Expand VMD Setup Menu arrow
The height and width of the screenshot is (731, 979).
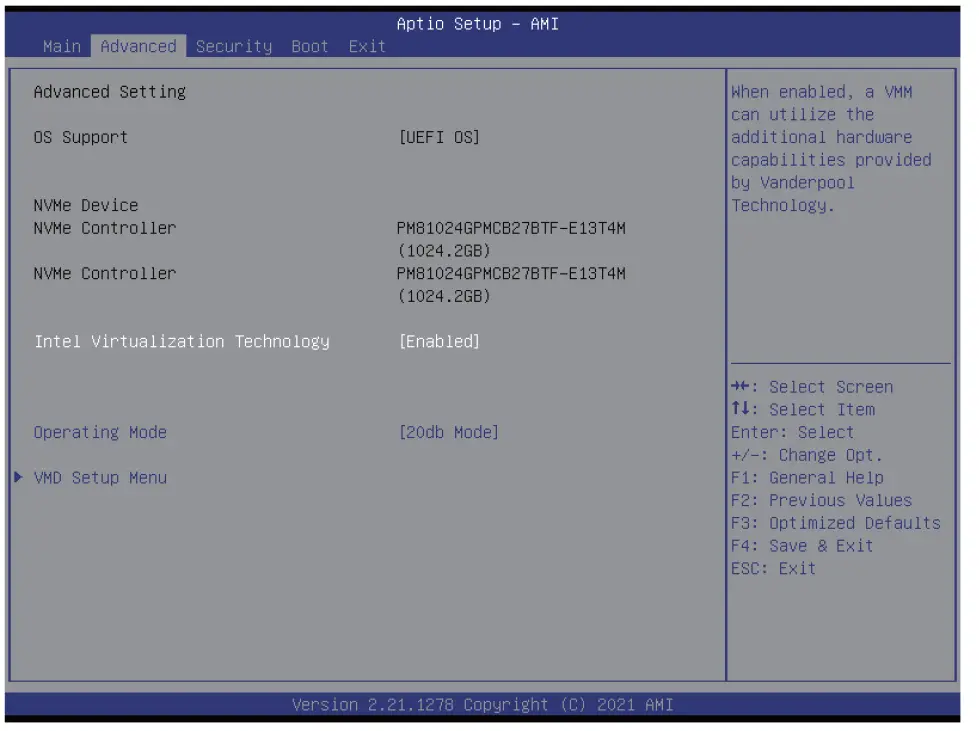pos(18,478)
